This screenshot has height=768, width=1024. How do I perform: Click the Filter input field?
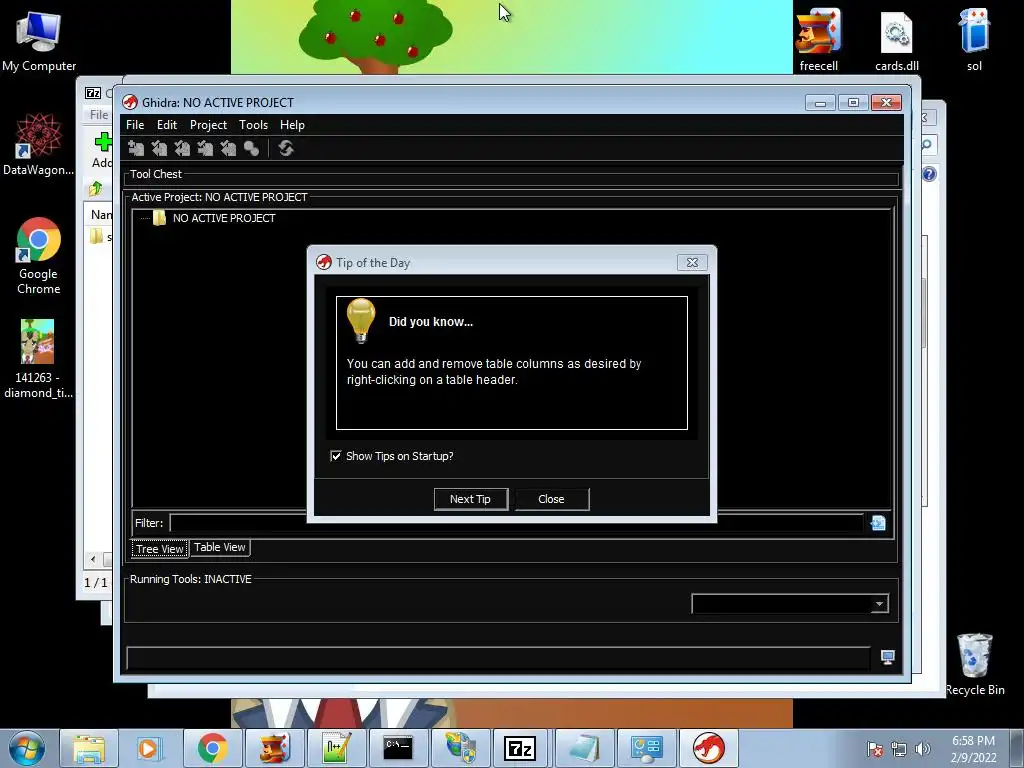516,522
